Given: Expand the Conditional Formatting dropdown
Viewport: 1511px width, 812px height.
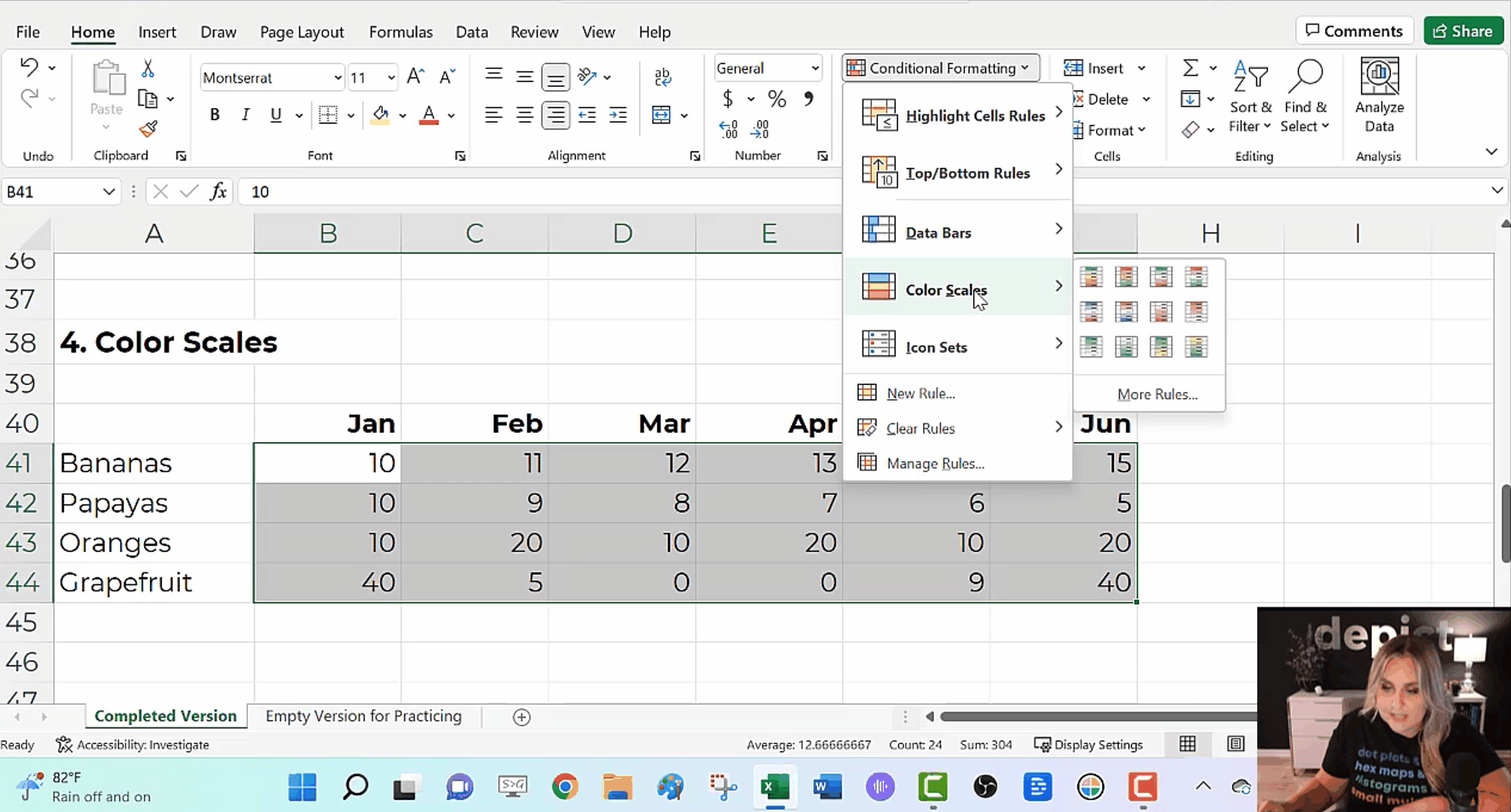Looking at the screenshot, I should [941, 68].
